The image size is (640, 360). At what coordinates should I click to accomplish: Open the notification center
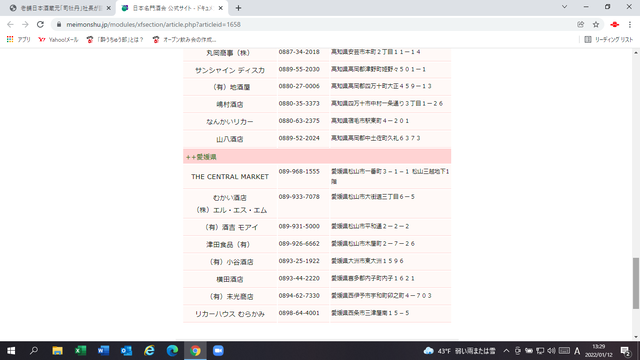pyautogui.click(x=626, y=351)
